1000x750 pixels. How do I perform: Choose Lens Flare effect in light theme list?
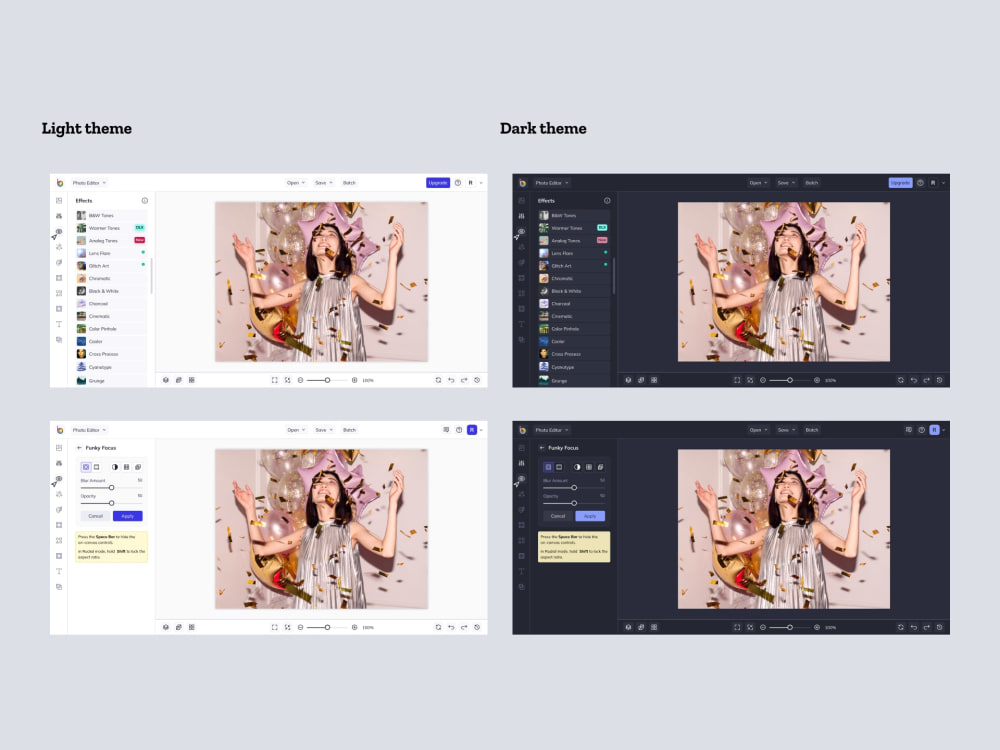click(x=111, y=253)
